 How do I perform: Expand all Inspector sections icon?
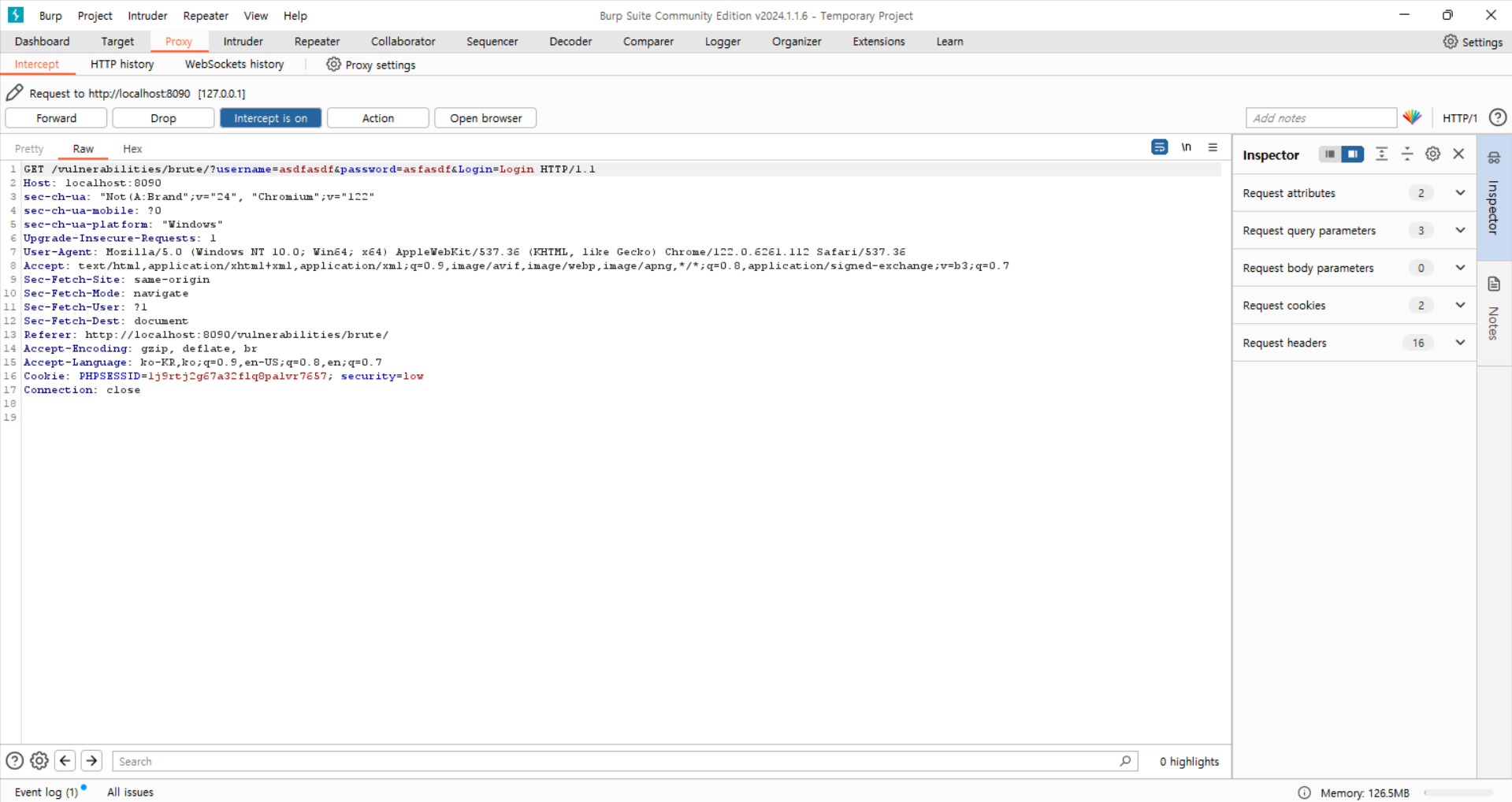[x=1381, y=154]
